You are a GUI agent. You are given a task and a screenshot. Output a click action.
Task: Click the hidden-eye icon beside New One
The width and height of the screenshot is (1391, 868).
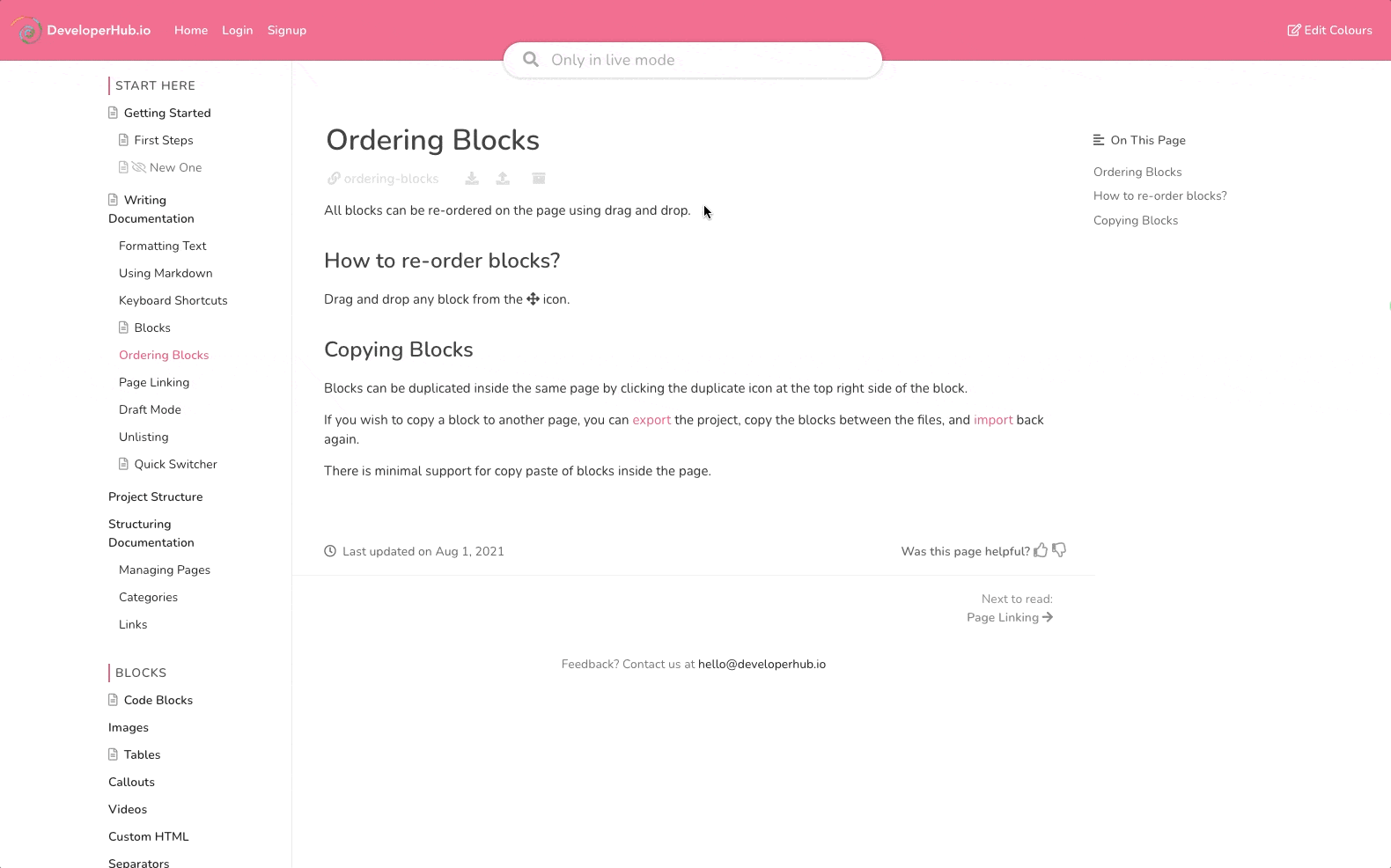click(x=138, y=167)
